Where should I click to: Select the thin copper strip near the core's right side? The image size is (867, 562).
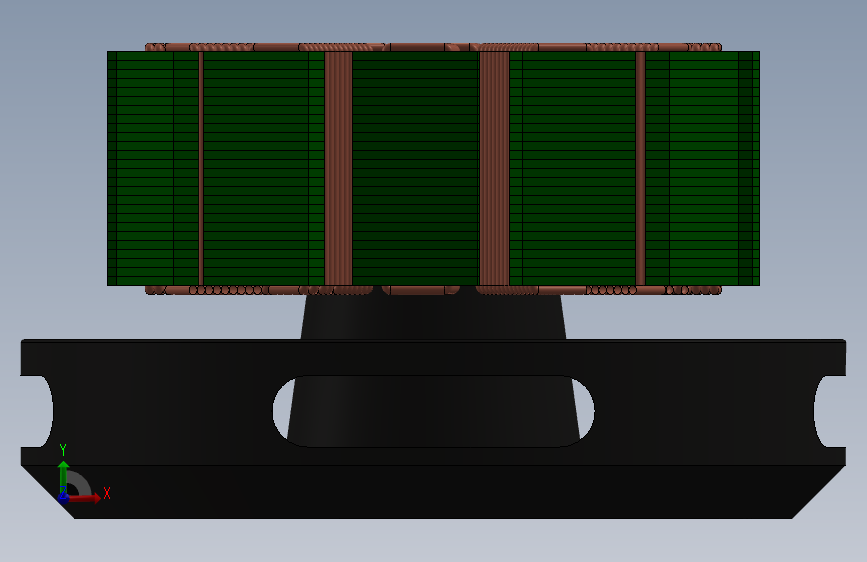click(x=640, y=169)
